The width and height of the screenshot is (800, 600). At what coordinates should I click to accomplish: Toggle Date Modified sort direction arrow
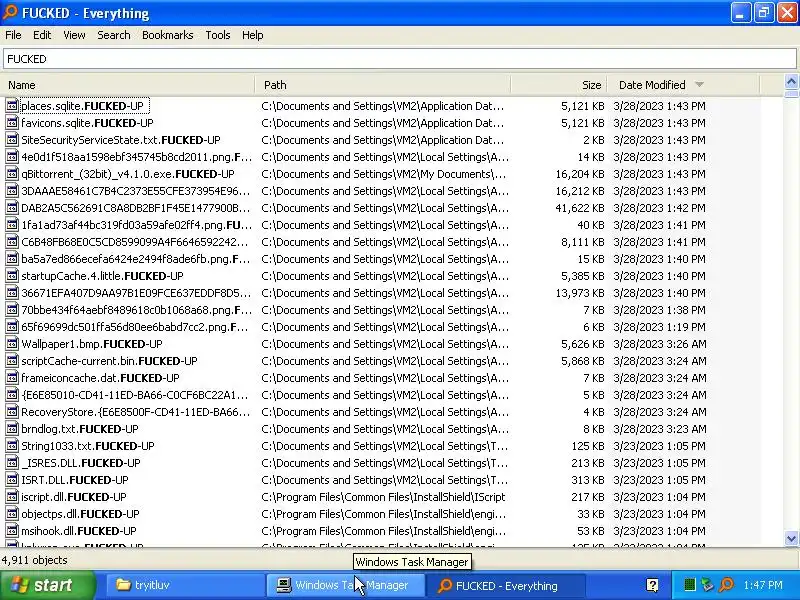tap(699, 85)
